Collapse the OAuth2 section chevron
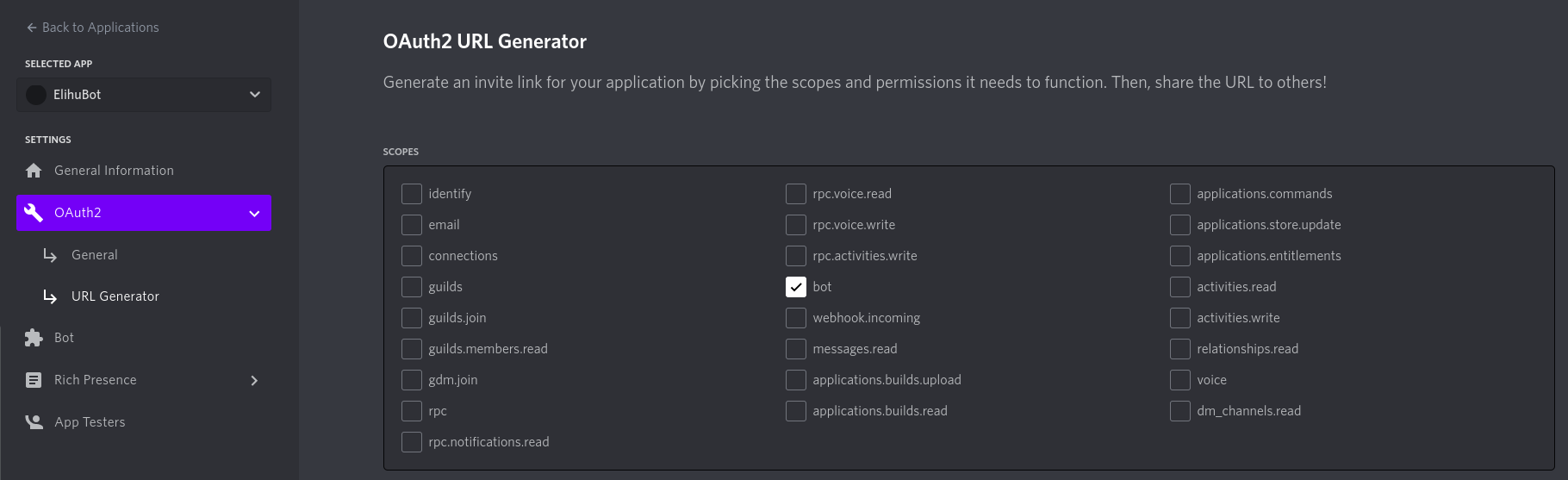This screenshot has height=480, width=1568. (254, 214)
